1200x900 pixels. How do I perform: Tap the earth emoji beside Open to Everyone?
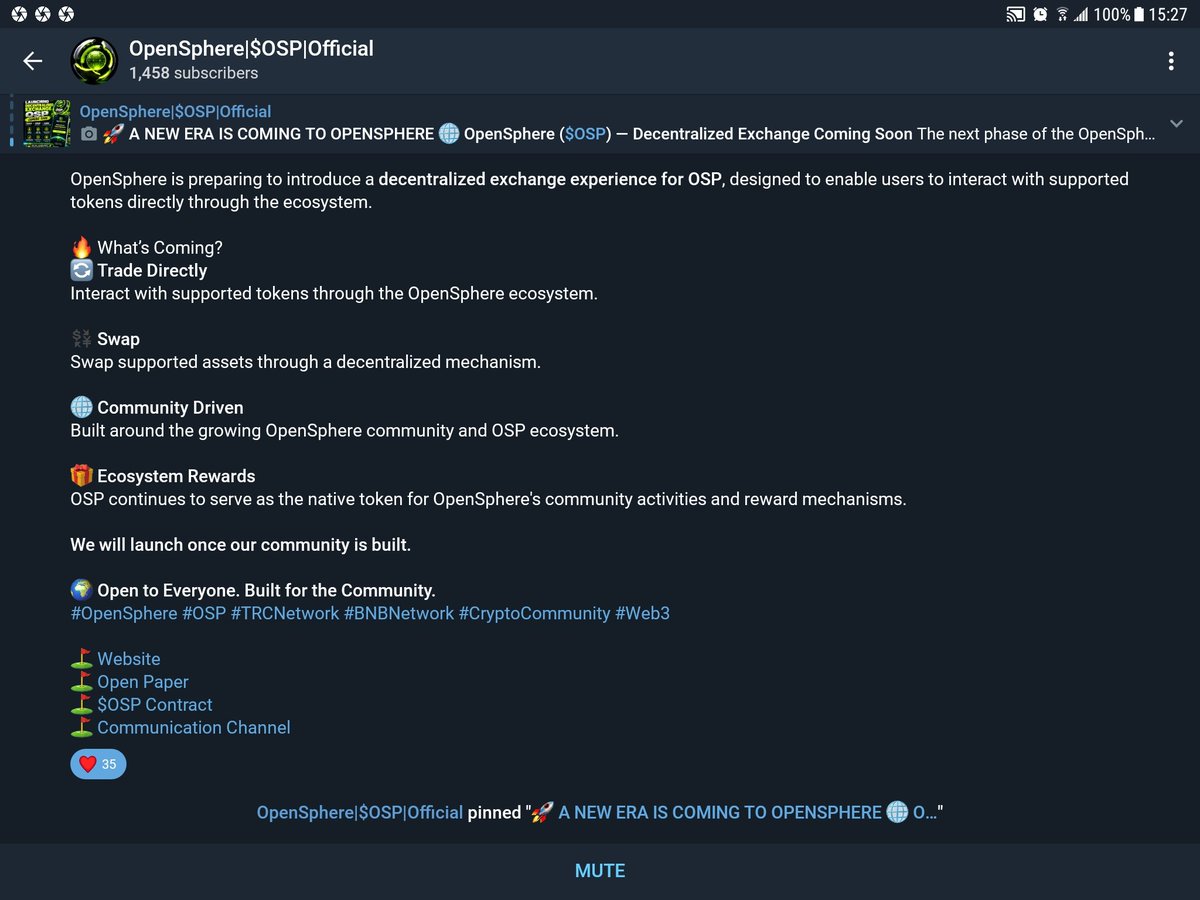tap(82, 590)
